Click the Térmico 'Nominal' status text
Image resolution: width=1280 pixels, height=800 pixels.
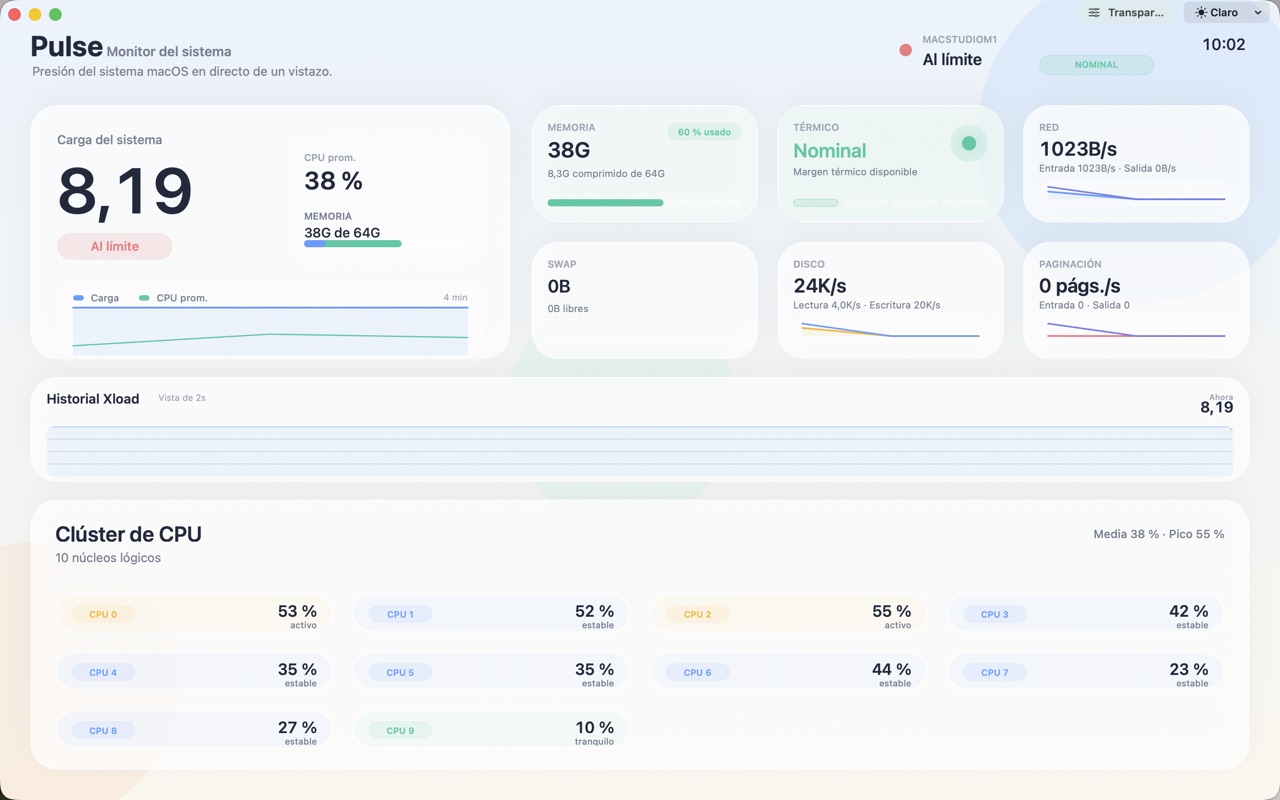(829, 151)
